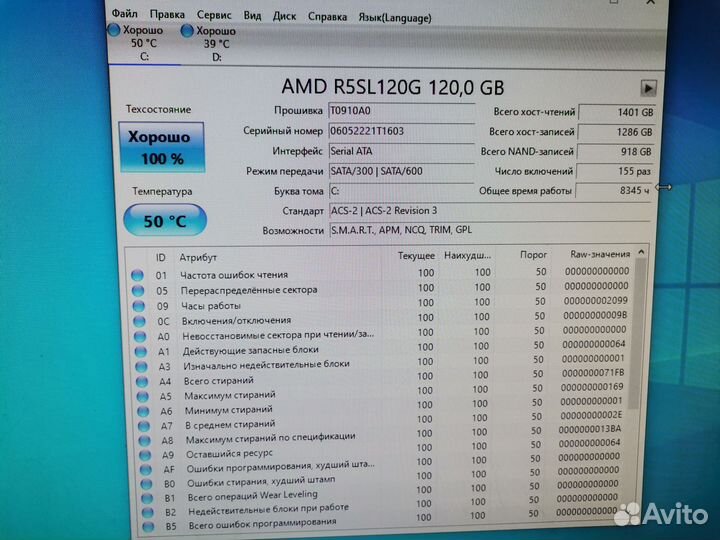Click the total working time value 8345 ч
Image resolution: width=720 pixels, height=540 pixels.
pos(613,191)
